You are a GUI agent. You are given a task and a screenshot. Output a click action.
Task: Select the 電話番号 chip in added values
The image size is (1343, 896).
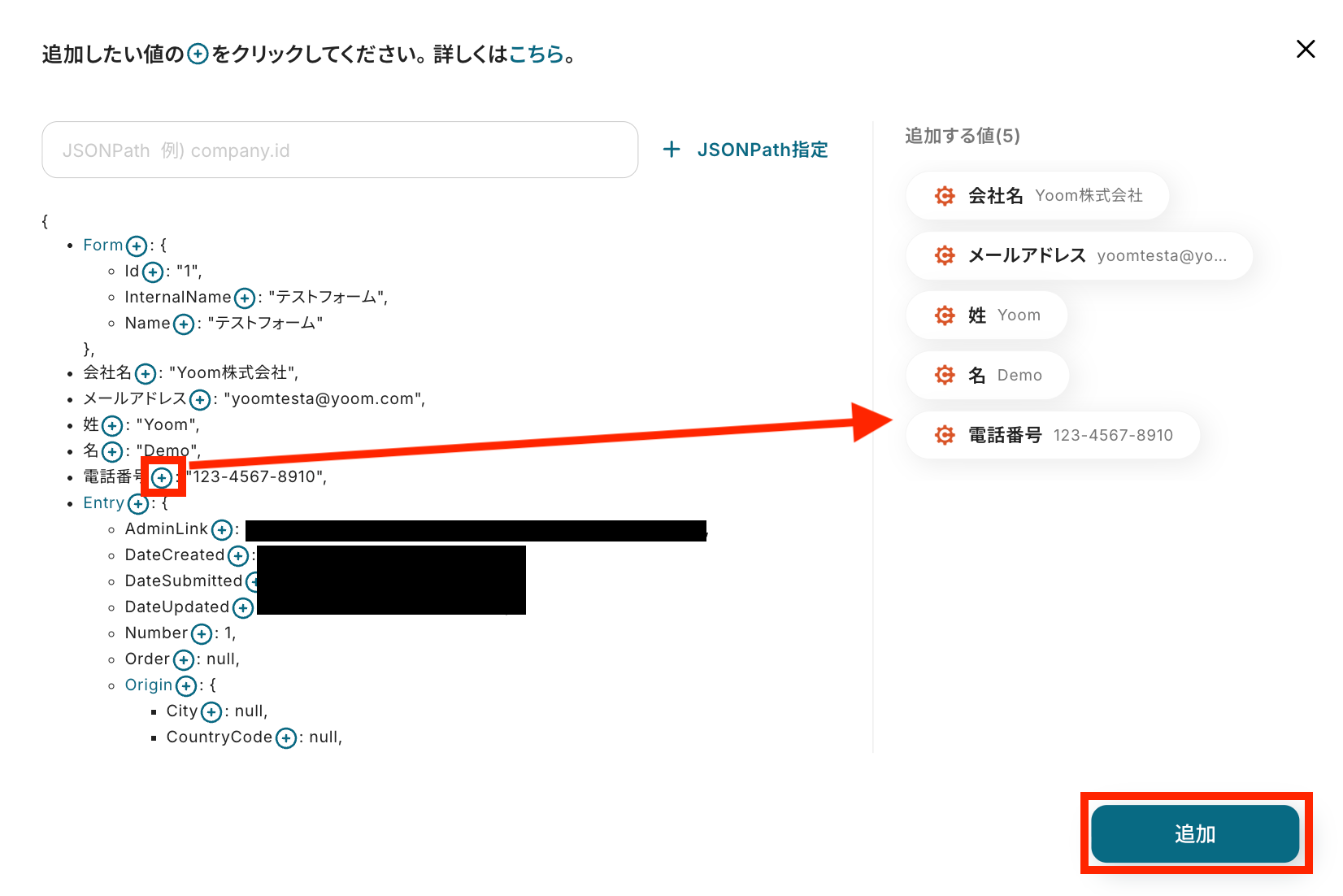point(1053,435)
